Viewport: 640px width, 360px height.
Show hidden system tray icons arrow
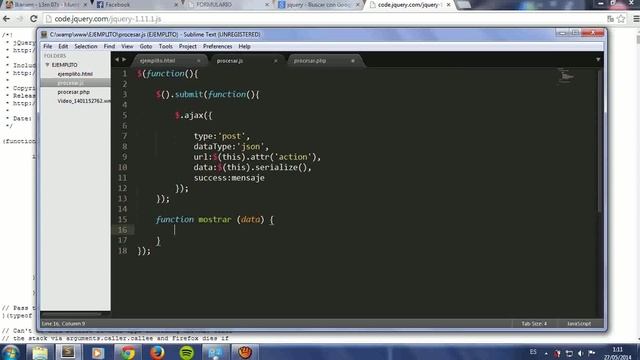pyautogui.click(x=546, y=353)
